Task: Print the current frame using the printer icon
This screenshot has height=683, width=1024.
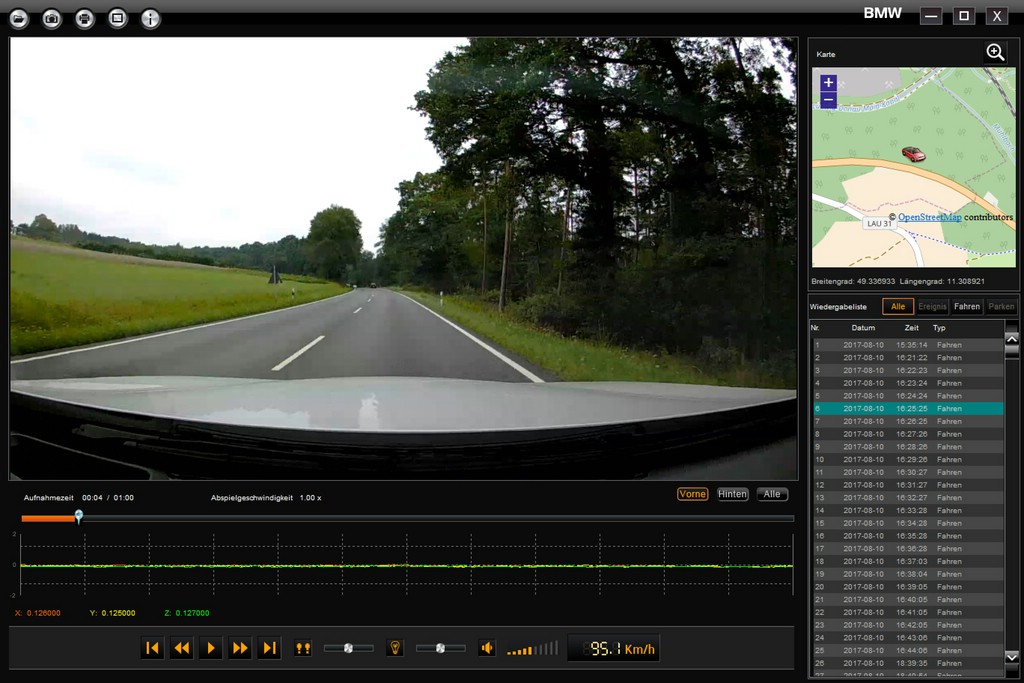Action: 85,18
